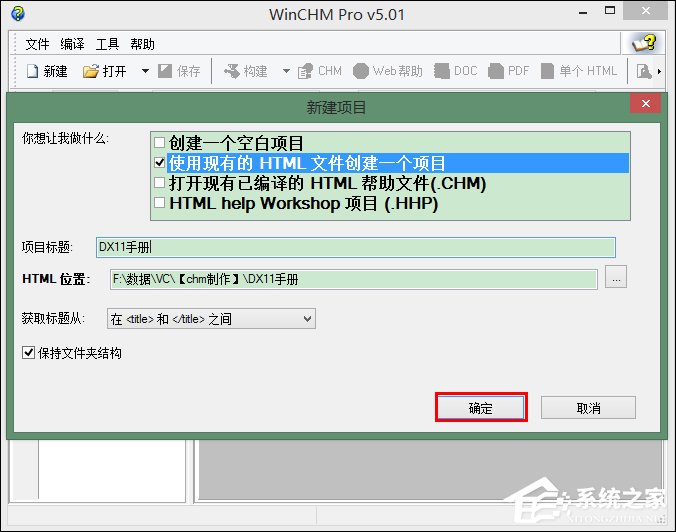Image resolution: width=676 pixels, height=532 pixels.
Task: Expand the 构建 build dropdown arrow
Action: 286,71
